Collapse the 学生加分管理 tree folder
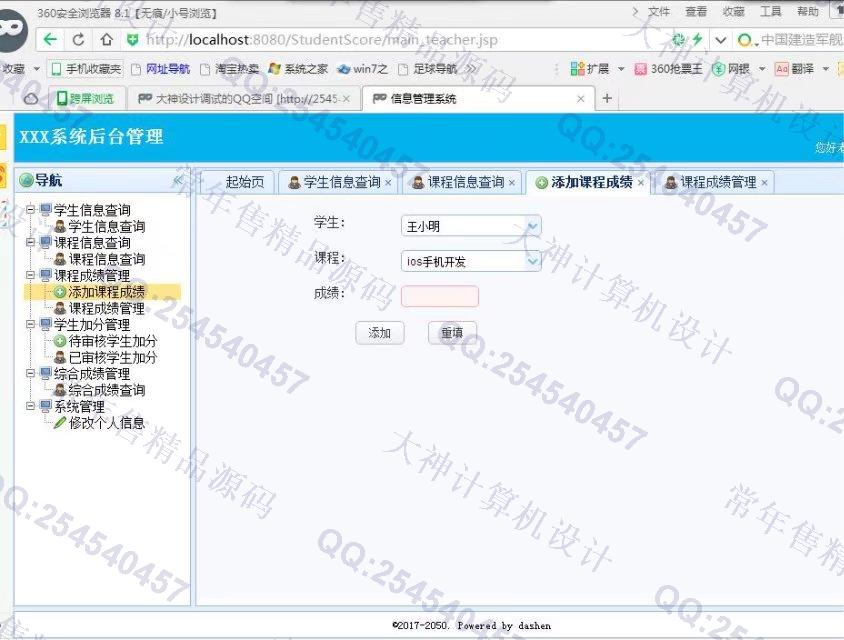Viewport: 844px width, 640px height. click(x=31, y=325)
